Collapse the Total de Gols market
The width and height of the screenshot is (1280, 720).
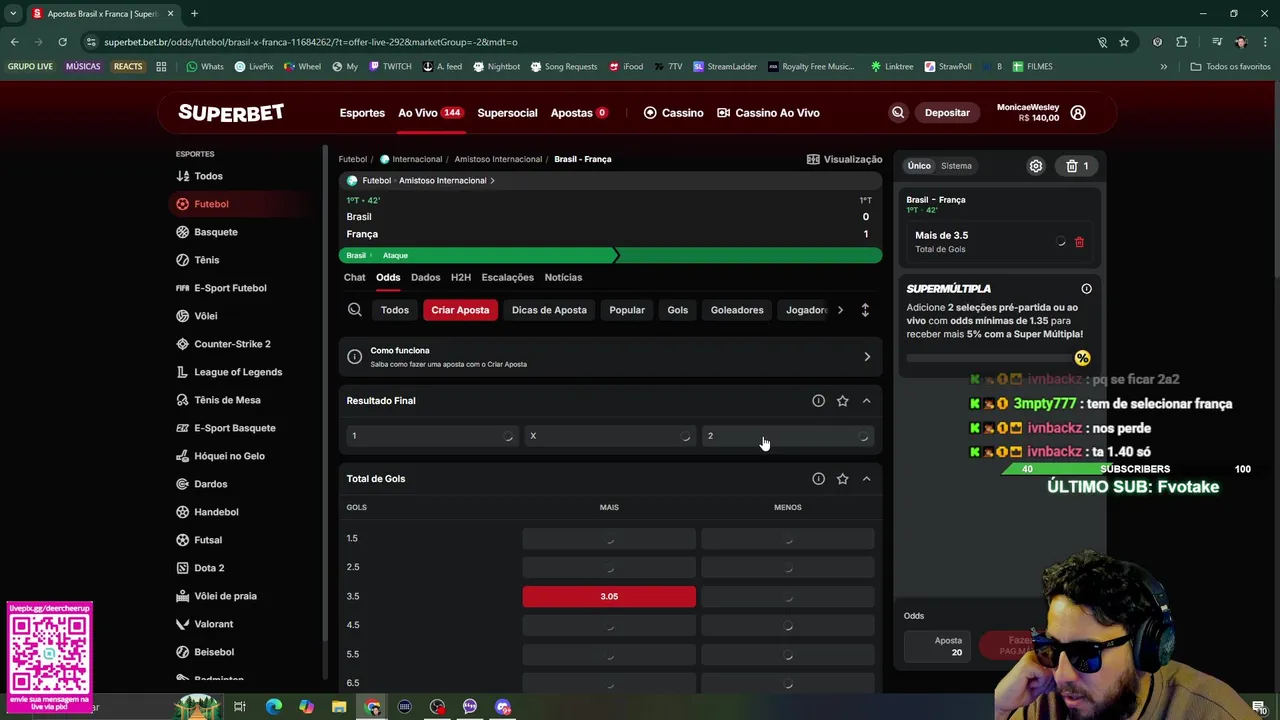tap(866, 479)
